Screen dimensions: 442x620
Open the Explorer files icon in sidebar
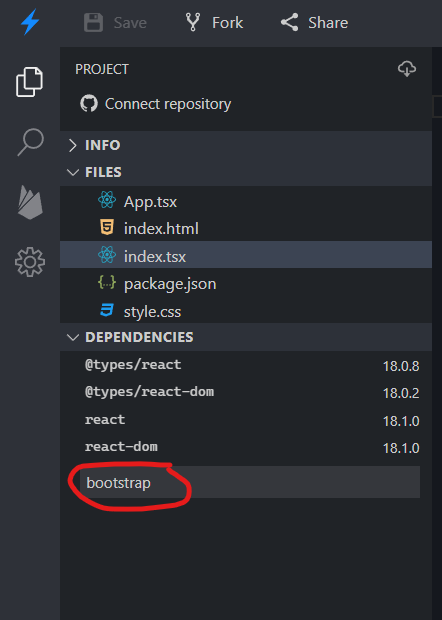coord(29,82)
